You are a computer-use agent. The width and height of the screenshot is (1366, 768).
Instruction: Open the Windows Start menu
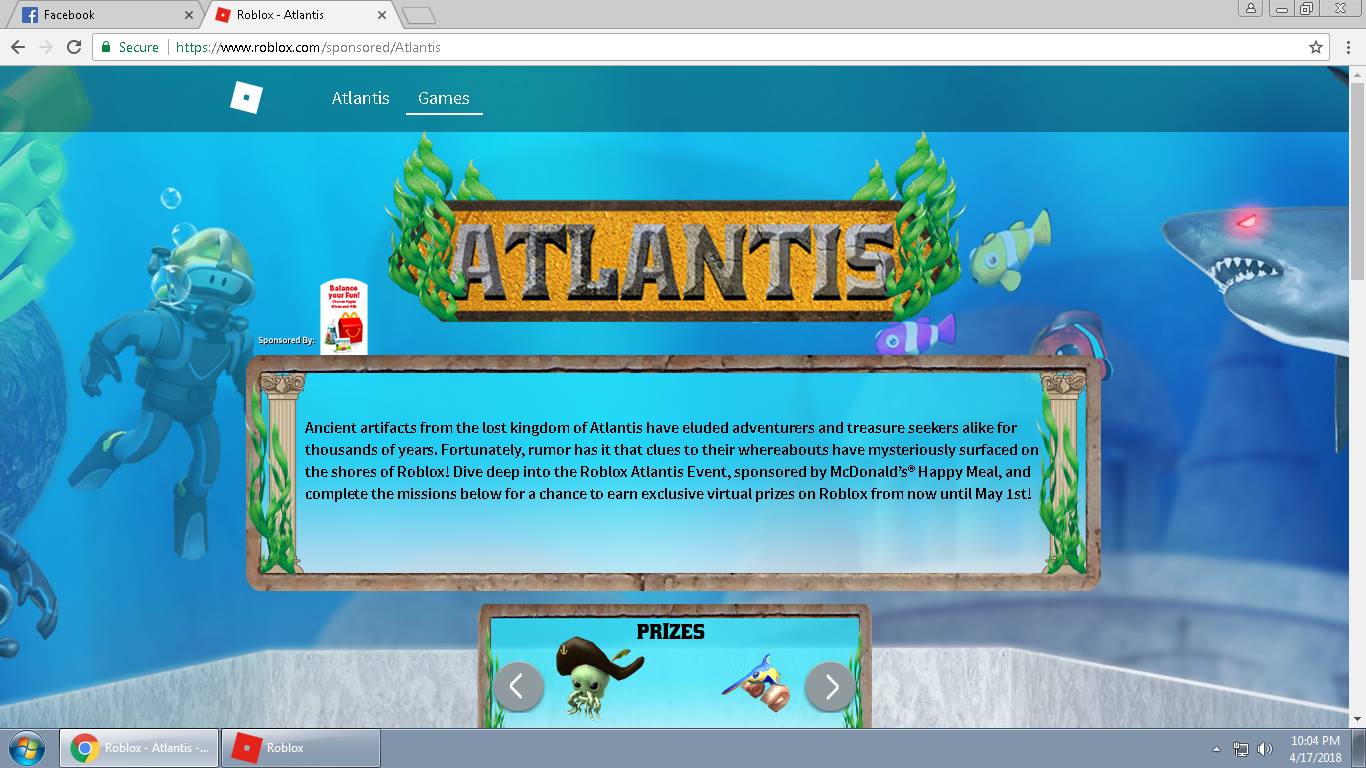coord(27,748)
